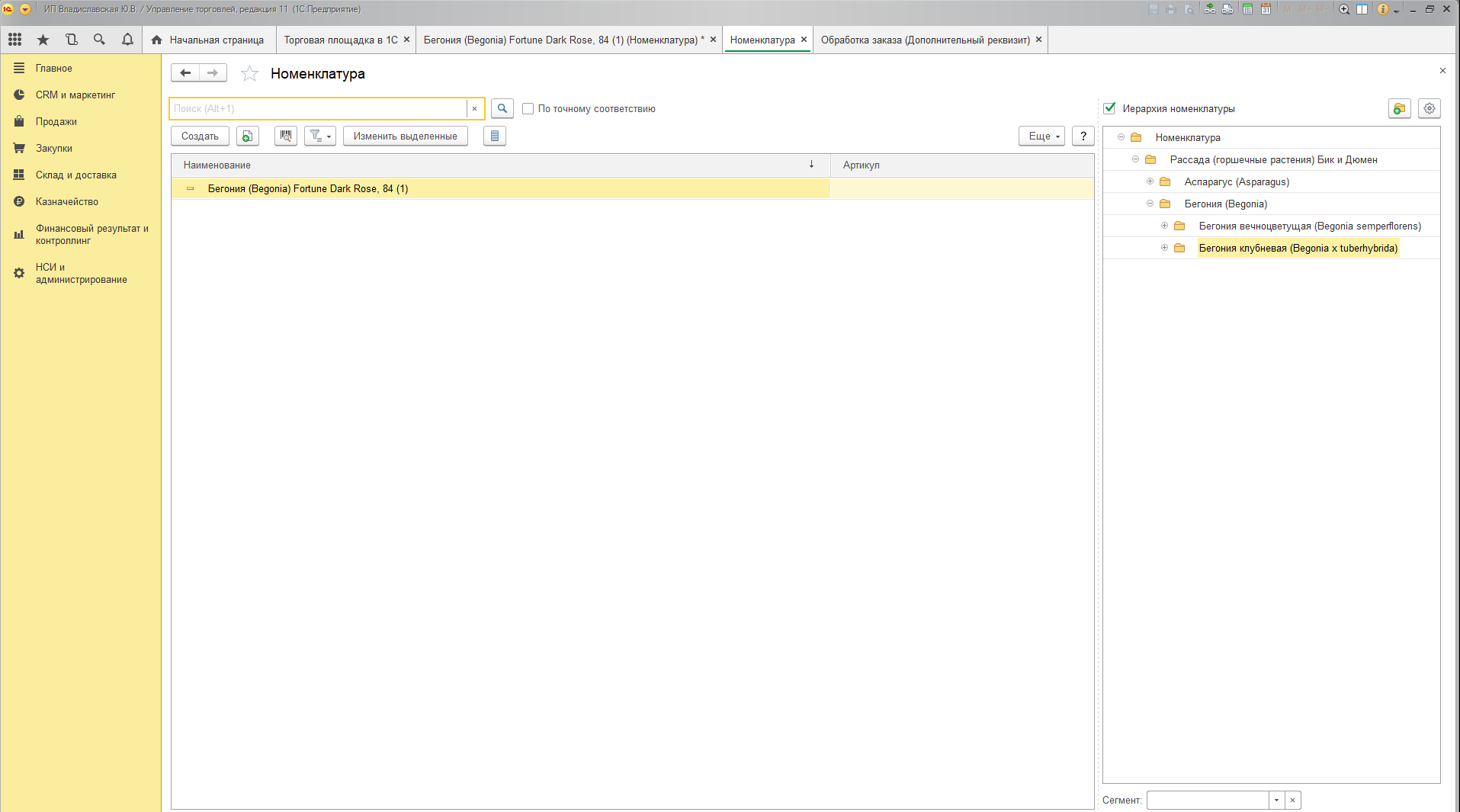Click the copy item icon next to Создать

click(x=247, y=136)
